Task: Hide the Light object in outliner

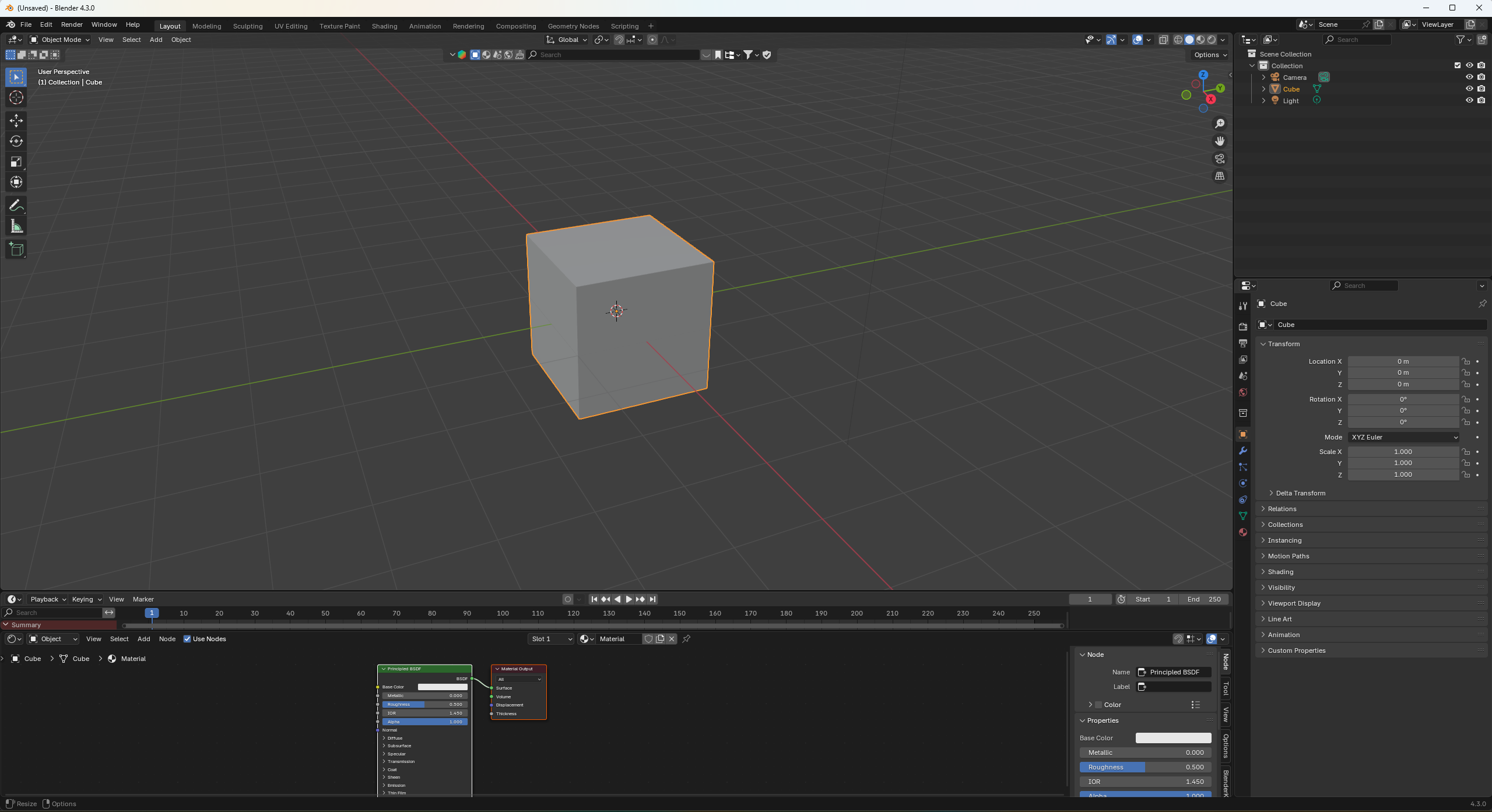Action: coord(1469,100)
